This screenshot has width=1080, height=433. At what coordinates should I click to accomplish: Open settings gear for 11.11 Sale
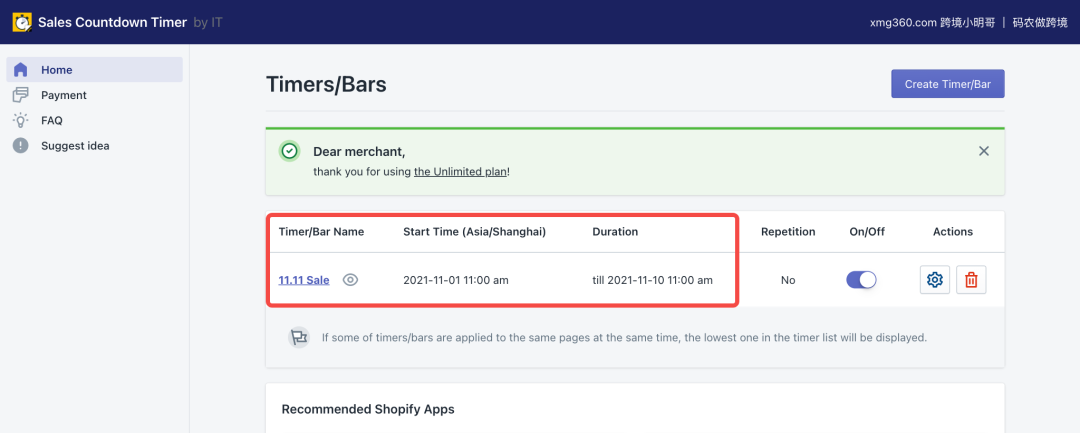click(x=935, y=279)
